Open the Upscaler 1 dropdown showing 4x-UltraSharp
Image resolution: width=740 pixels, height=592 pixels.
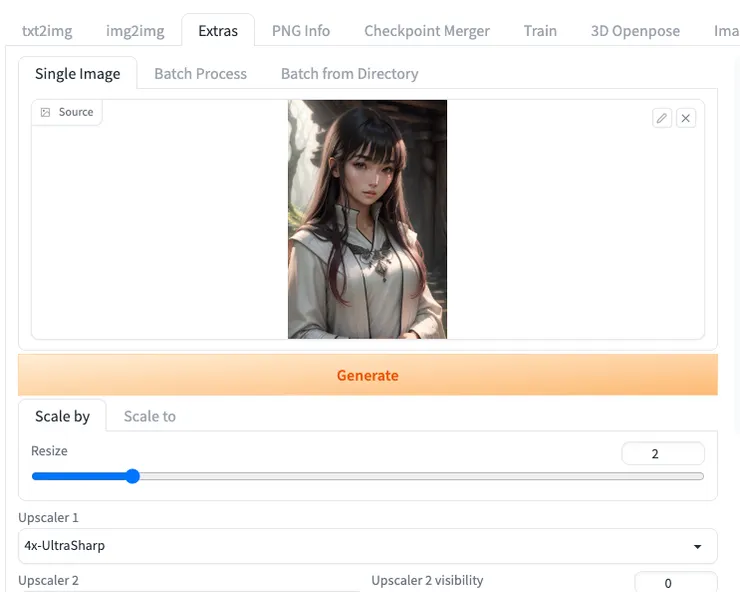coord(368,546)
